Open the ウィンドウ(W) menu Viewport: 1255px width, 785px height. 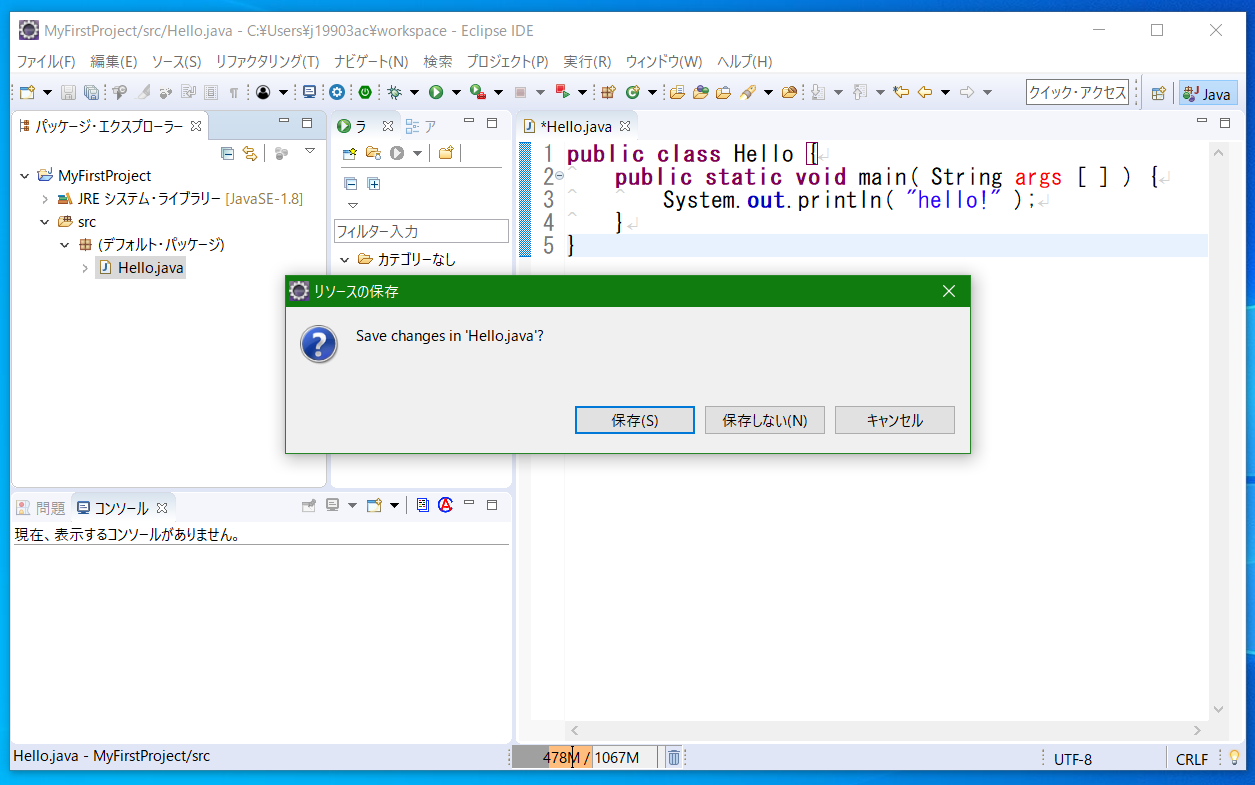point(664,61)
